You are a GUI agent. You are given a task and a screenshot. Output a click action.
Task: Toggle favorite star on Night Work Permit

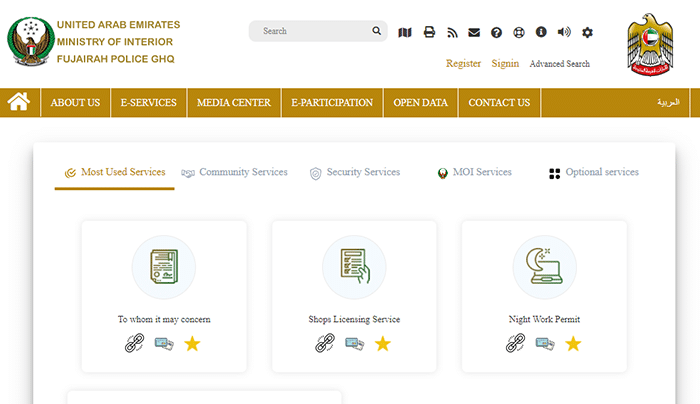(x=573, y=344)
